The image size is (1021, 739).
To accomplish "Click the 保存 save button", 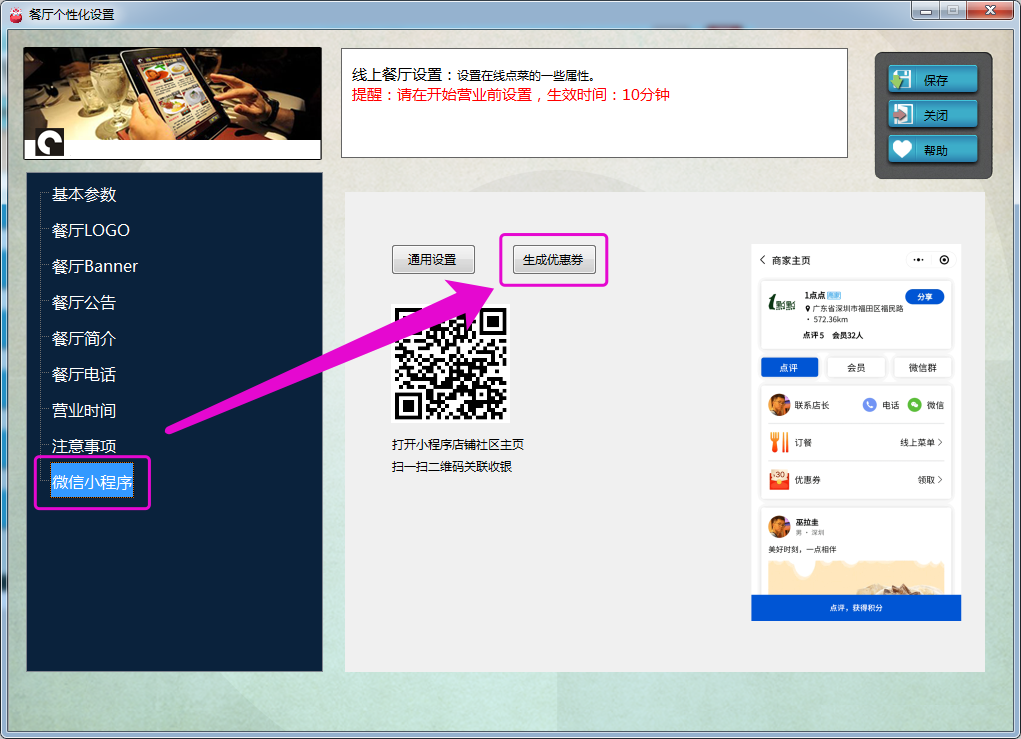I will coord(932,79).
